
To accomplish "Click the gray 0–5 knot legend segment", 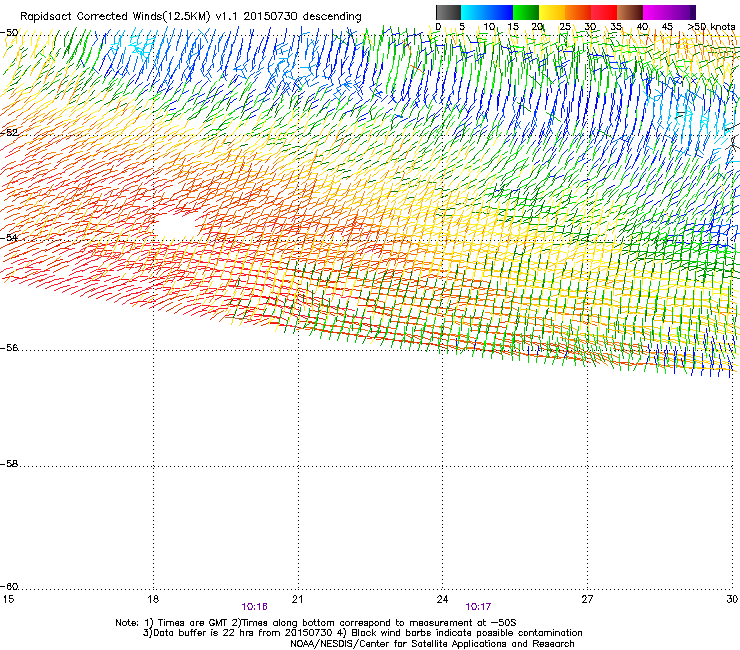I will [x=448, y=12].
